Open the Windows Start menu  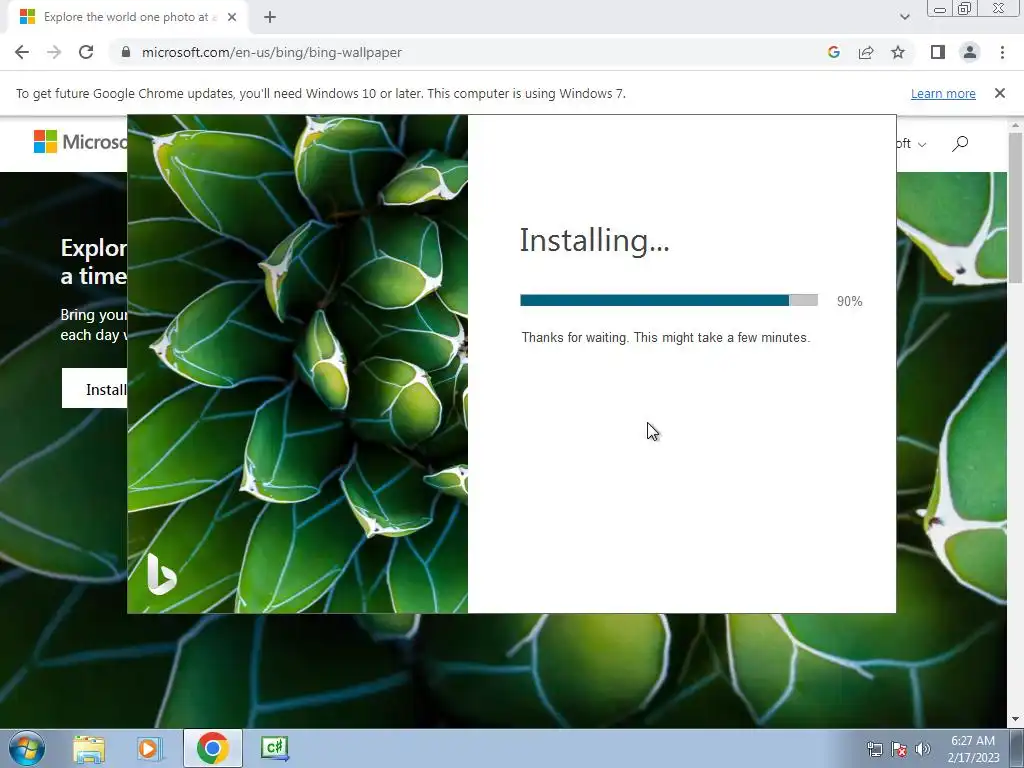(27, 748)
